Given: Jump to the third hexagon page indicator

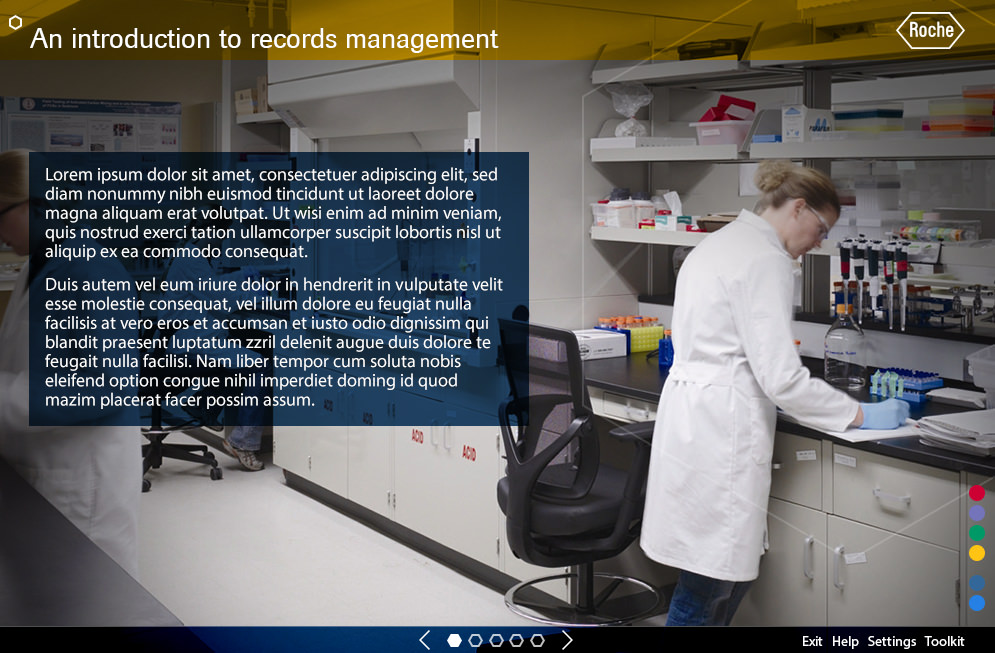Looking at the screenshot, I should point(496,640).
